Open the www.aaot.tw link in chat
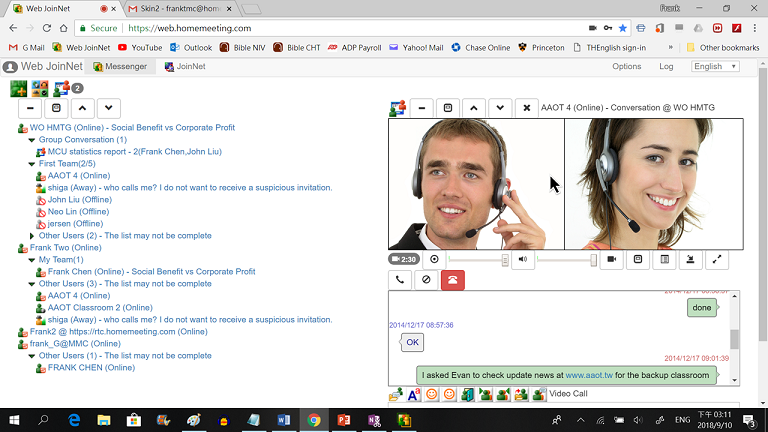The height and width of the screenshot is (432, 768). coord(588,375)
